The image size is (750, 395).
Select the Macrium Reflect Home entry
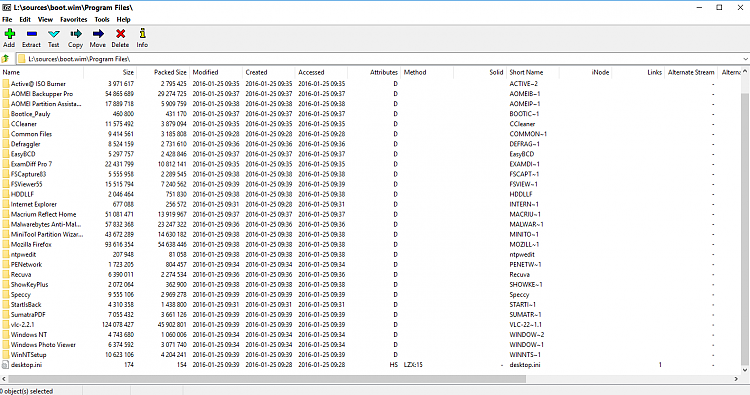pyautogui.click(x=44, y=214)
